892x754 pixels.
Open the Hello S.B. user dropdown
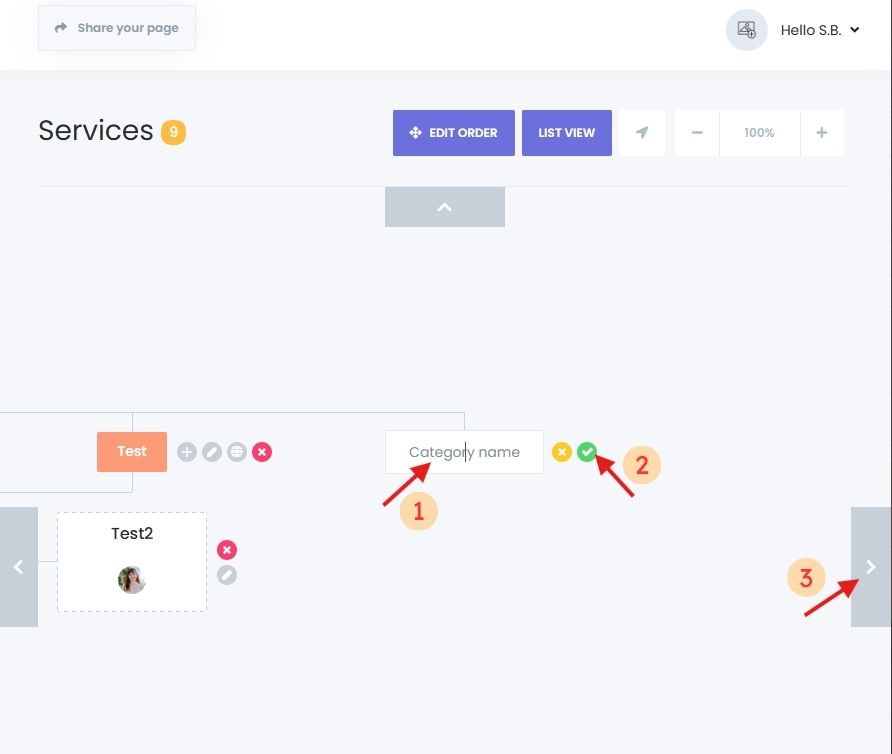820,30
